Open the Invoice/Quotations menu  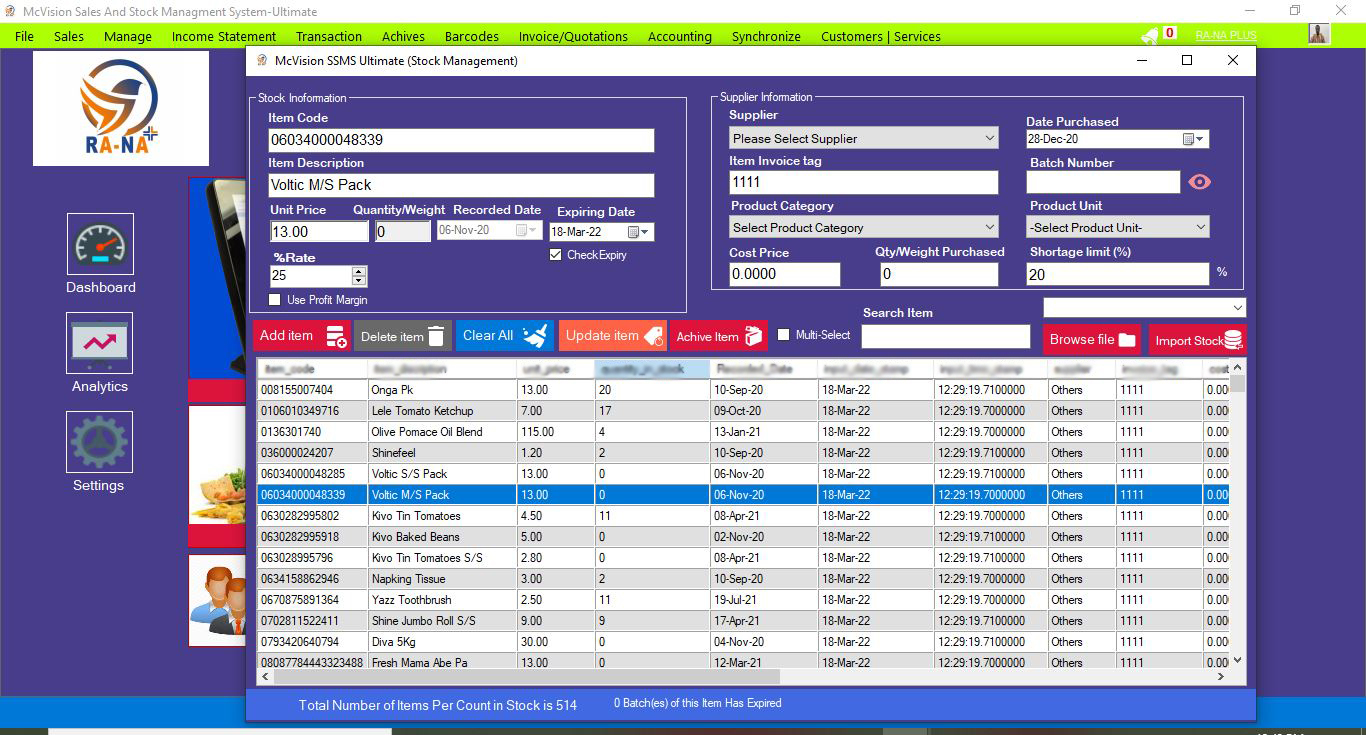coord(573,36)
